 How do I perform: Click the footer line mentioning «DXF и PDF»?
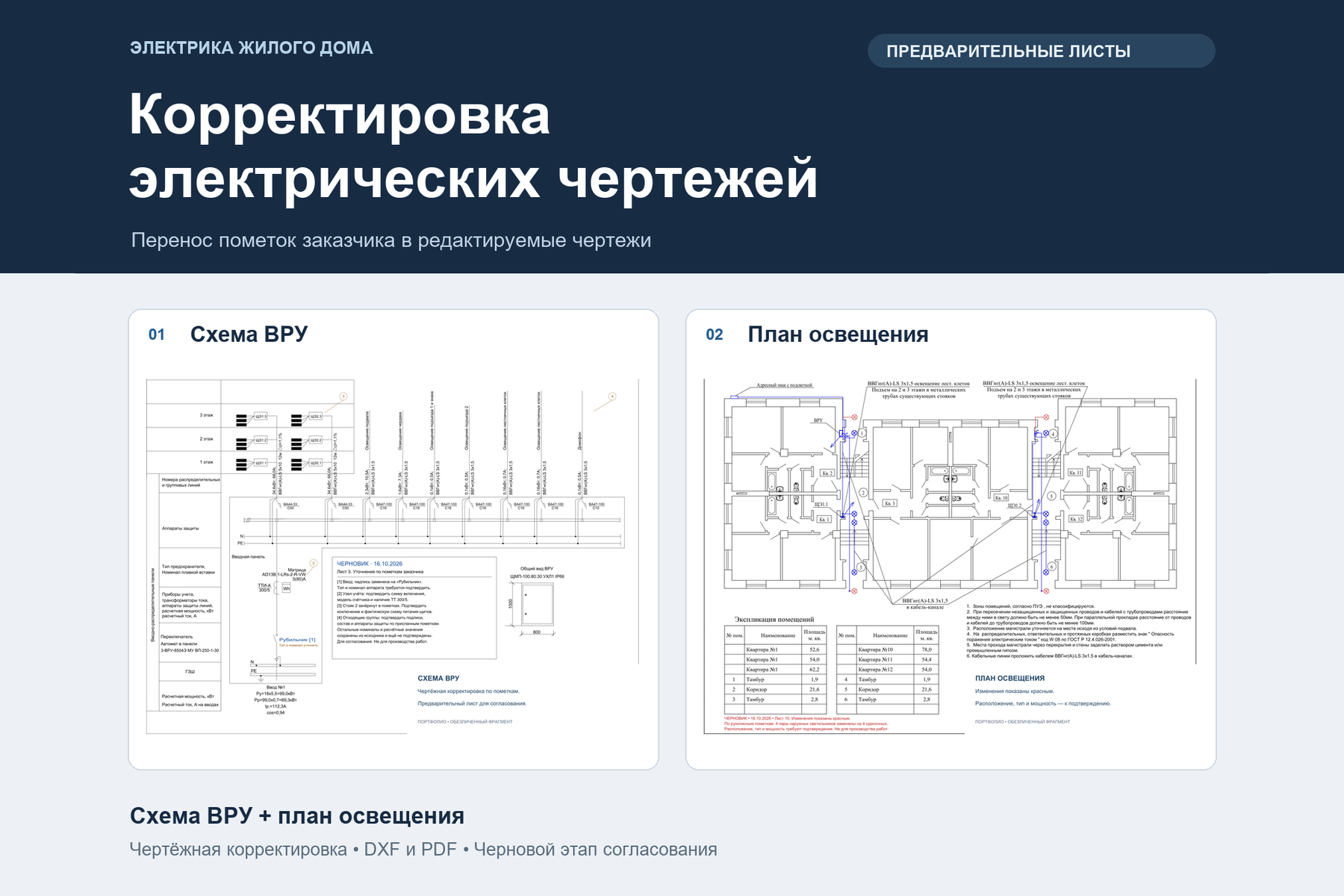(423, 849)
